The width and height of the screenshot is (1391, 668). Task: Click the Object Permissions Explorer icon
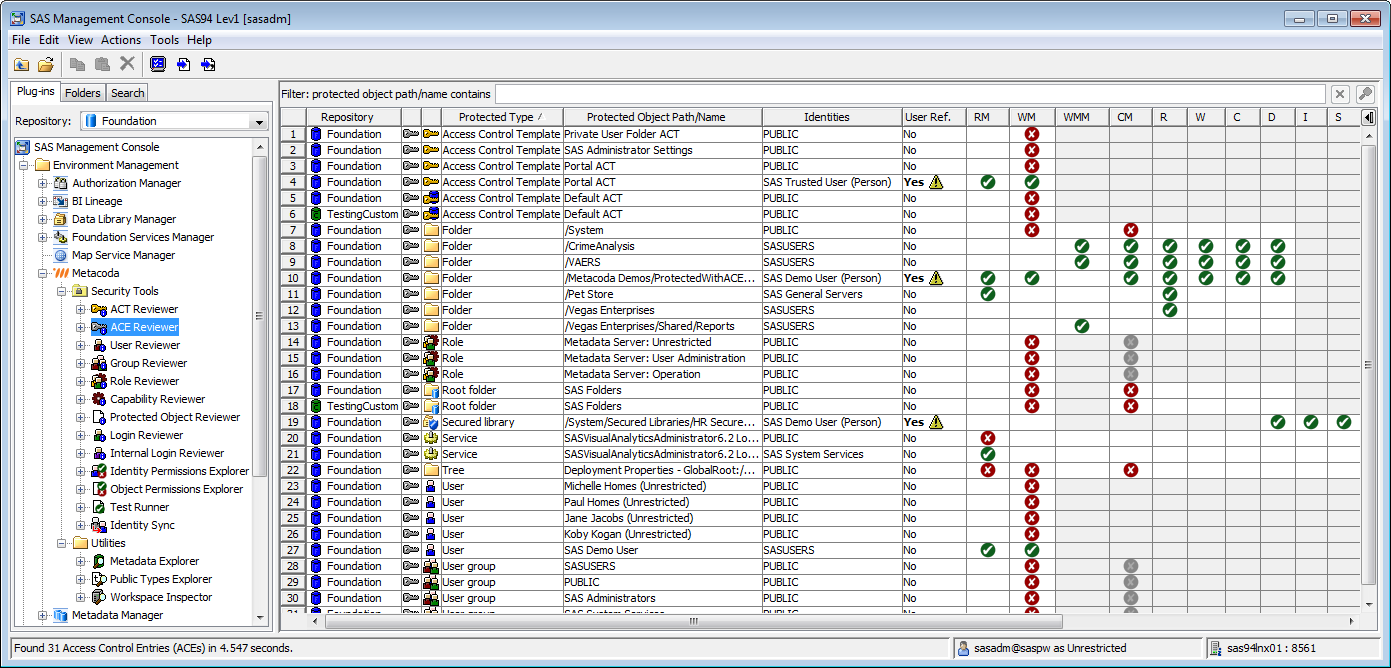pos(99,489)
